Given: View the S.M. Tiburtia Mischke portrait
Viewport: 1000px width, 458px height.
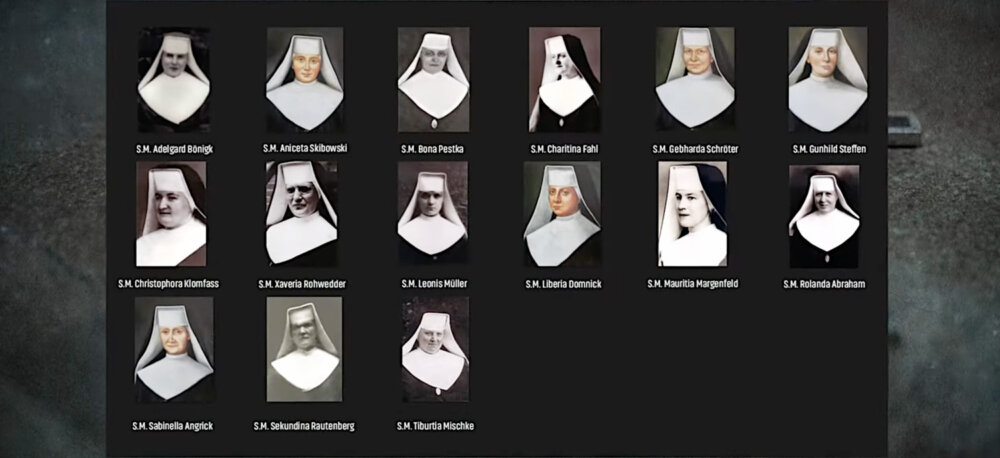Looking at the screenshot, I should click(x=435, y=349).
